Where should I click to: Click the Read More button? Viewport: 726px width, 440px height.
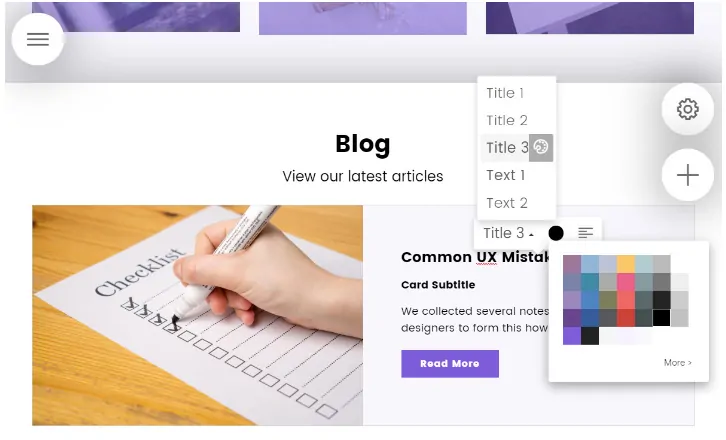(x=450, y=364)
